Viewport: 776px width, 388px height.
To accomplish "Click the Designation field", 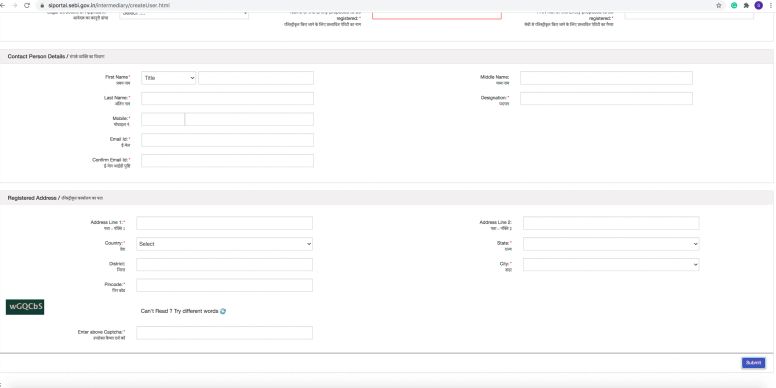I will 606,98.
